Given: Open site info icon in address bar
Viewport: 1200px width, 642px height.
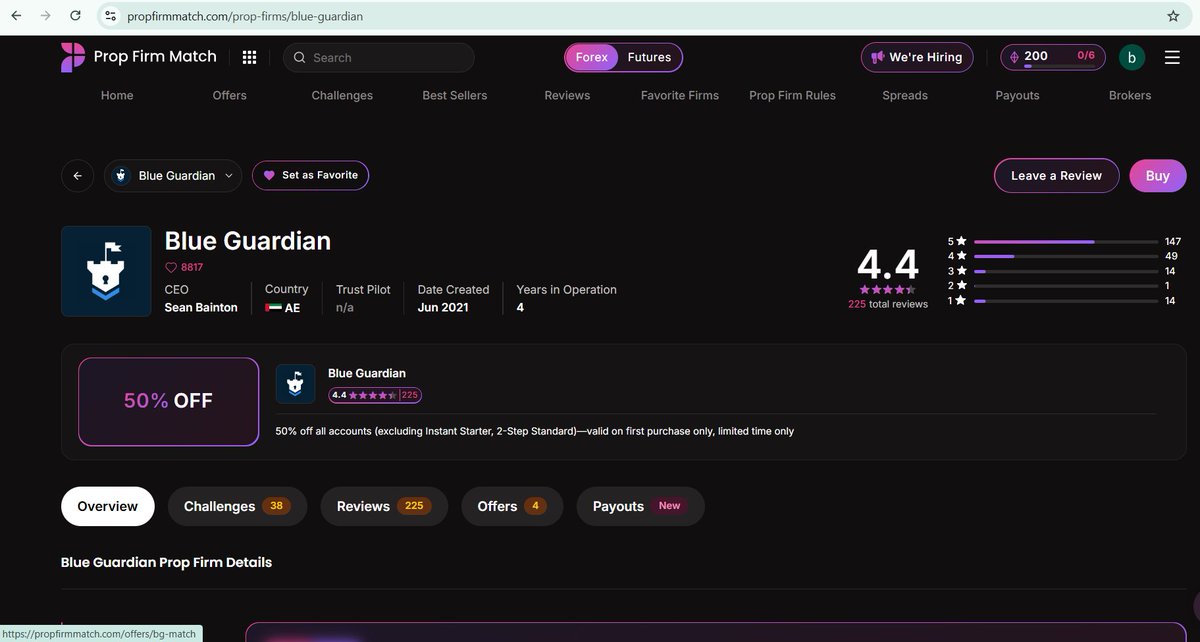Looking at the screenshot, I should 111,16.
